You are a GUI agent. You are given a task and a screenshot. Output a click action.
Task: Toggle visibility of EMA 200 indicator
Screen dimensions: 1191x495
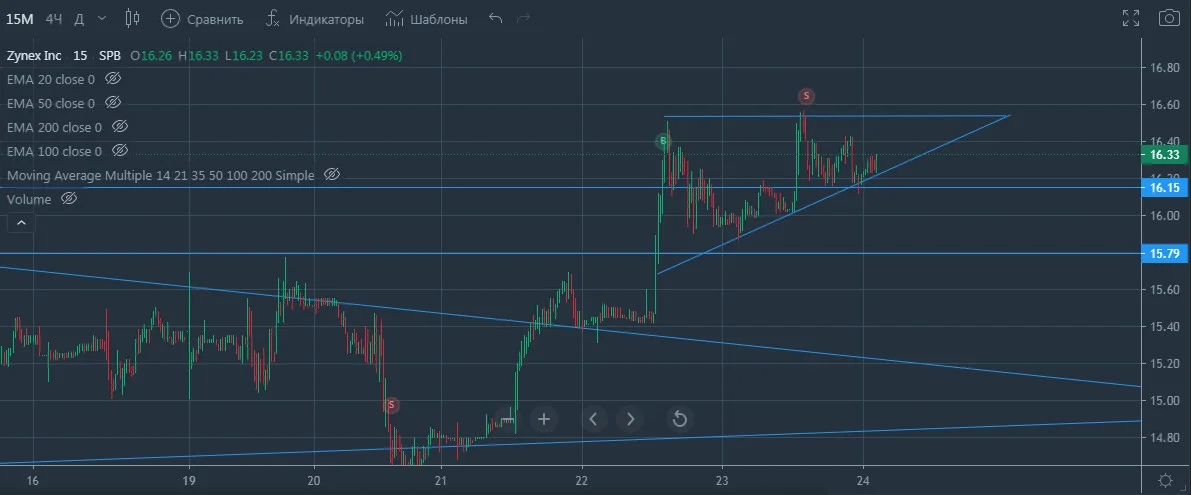pyautogui.click(x=120, y=127)
